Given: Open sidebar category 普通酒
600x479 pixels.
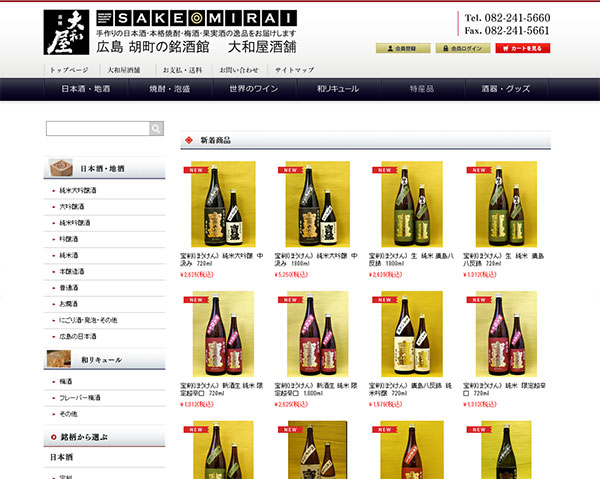Looking at the screenshot, I should point(68,288).
